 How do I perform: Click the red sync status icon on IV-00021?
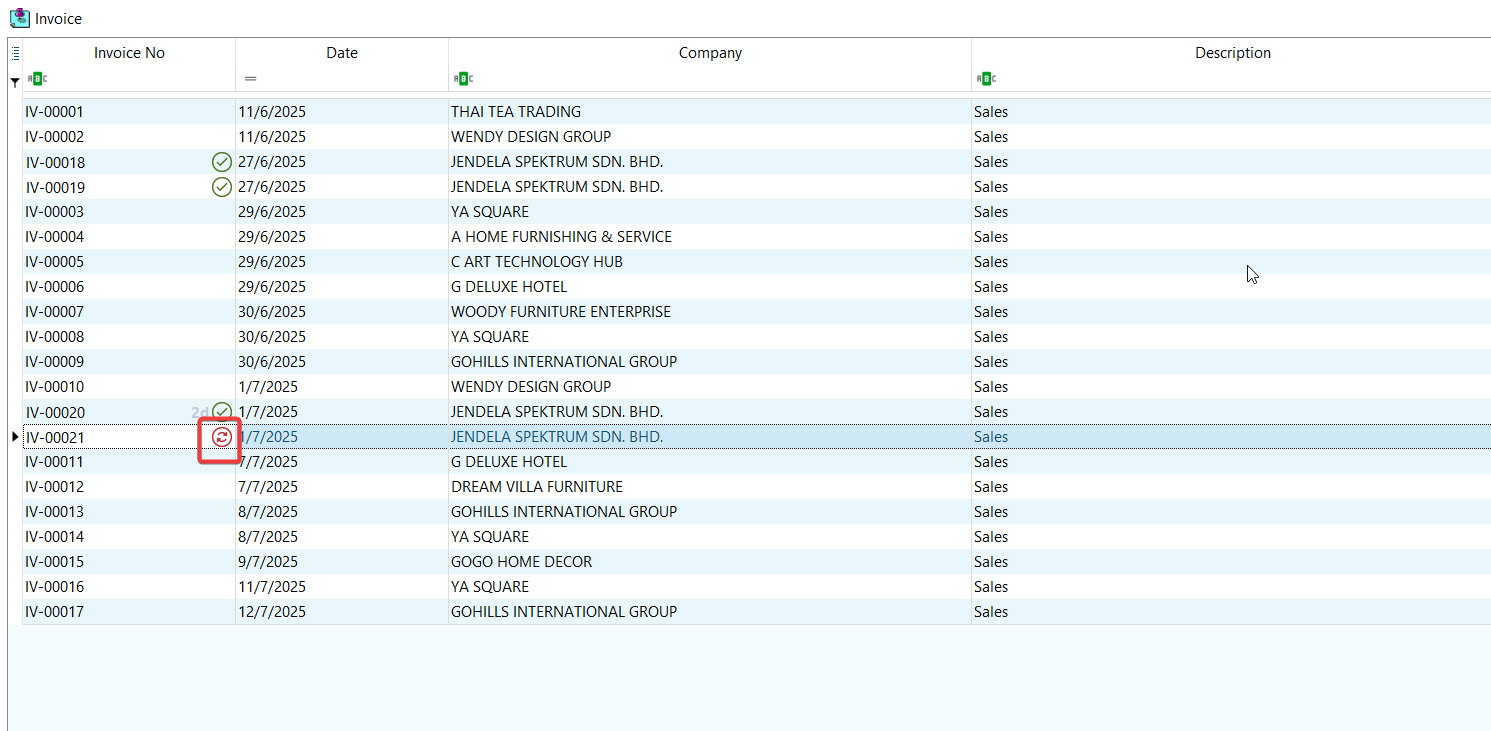[222, 437]
